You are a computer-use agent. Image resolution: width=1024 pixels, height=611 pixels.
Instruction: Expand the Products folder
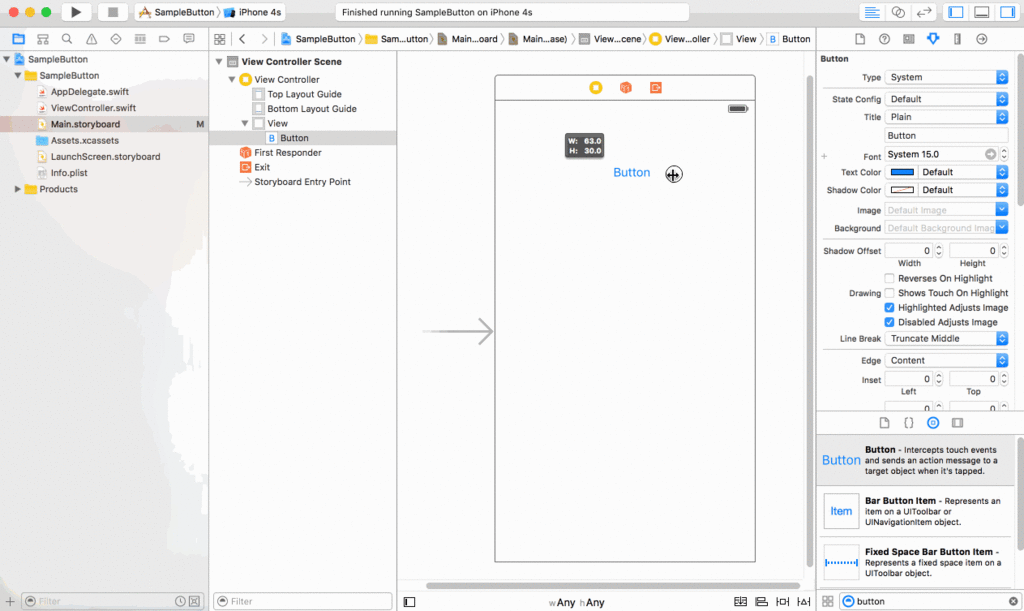18,189
